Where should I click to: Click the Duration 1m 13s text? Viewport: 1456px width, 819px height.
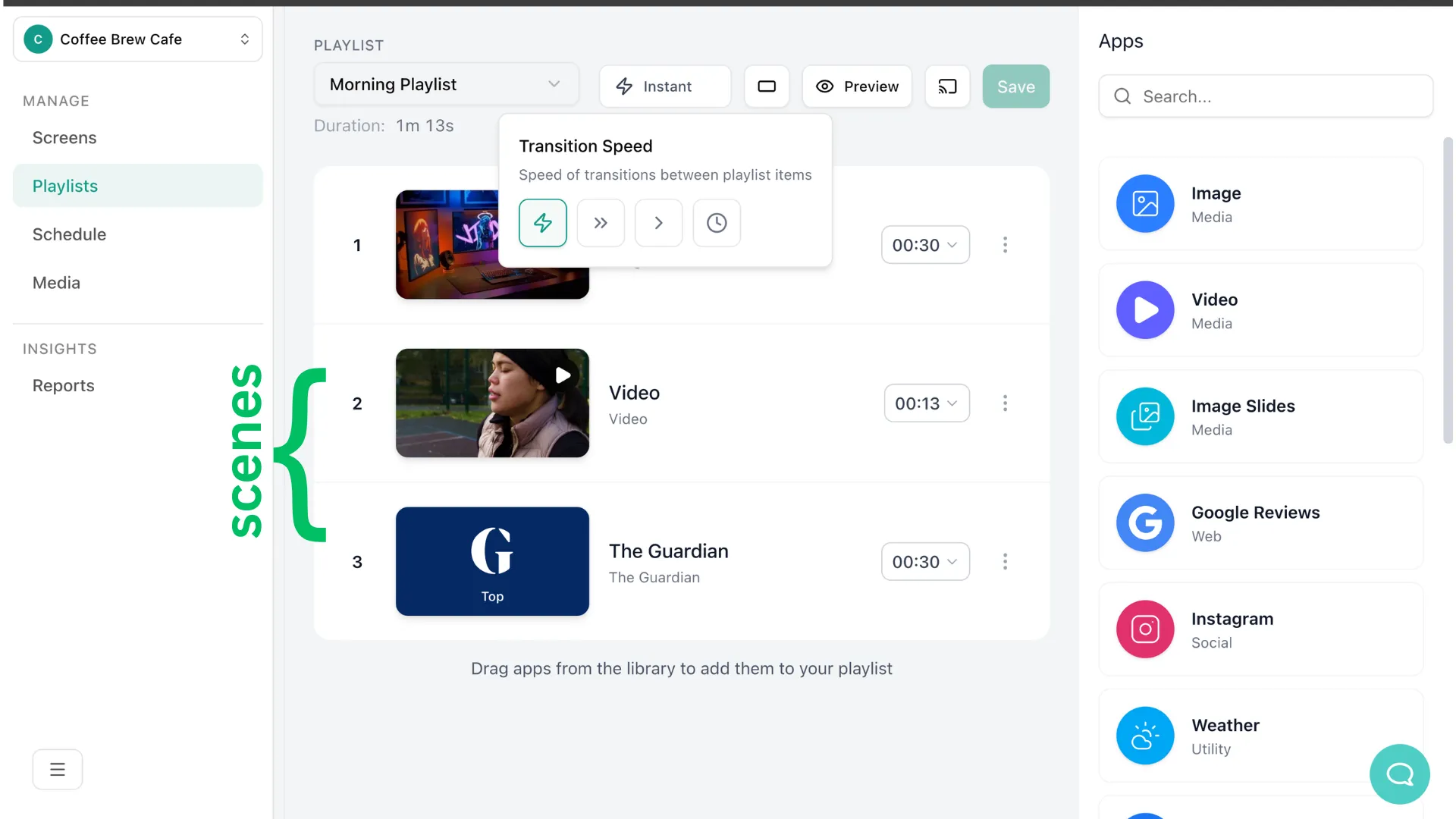tap(384, 126)
